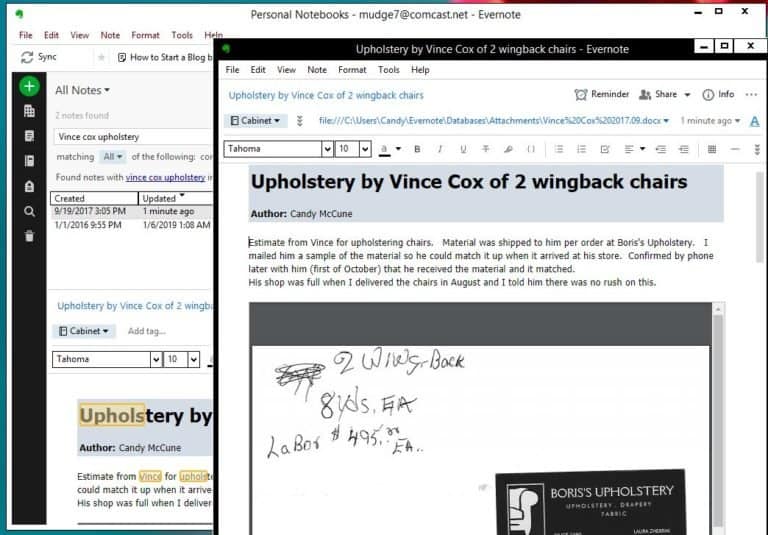Viewport: 768px width, 535px height.
Task: Open the Cabinet notebook dropdown in main window
Action: pyautogui.click(x=84, y=331)
